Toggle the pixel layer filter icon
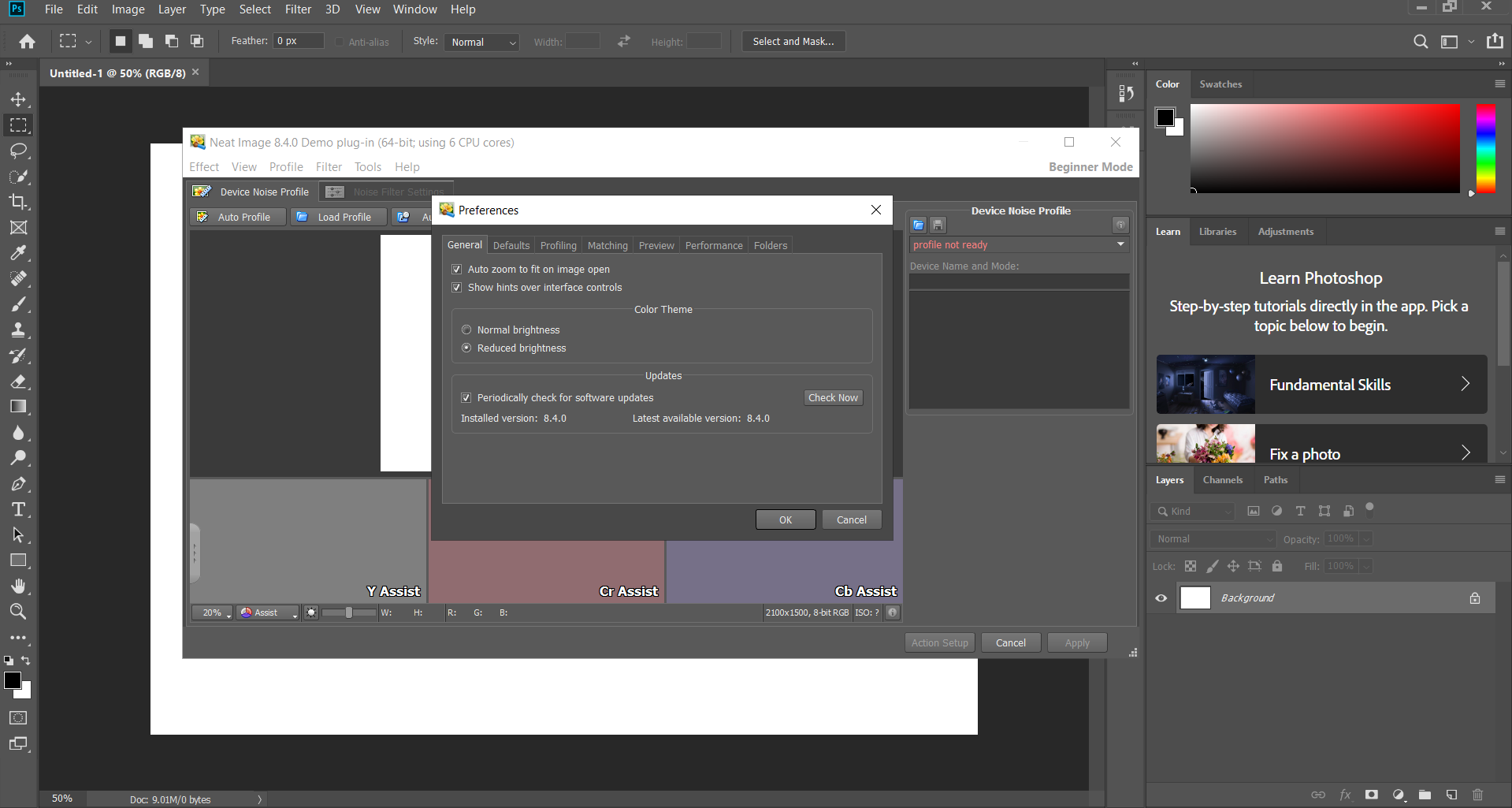Screen dimensions: 1512x808 click(1254, 511)
